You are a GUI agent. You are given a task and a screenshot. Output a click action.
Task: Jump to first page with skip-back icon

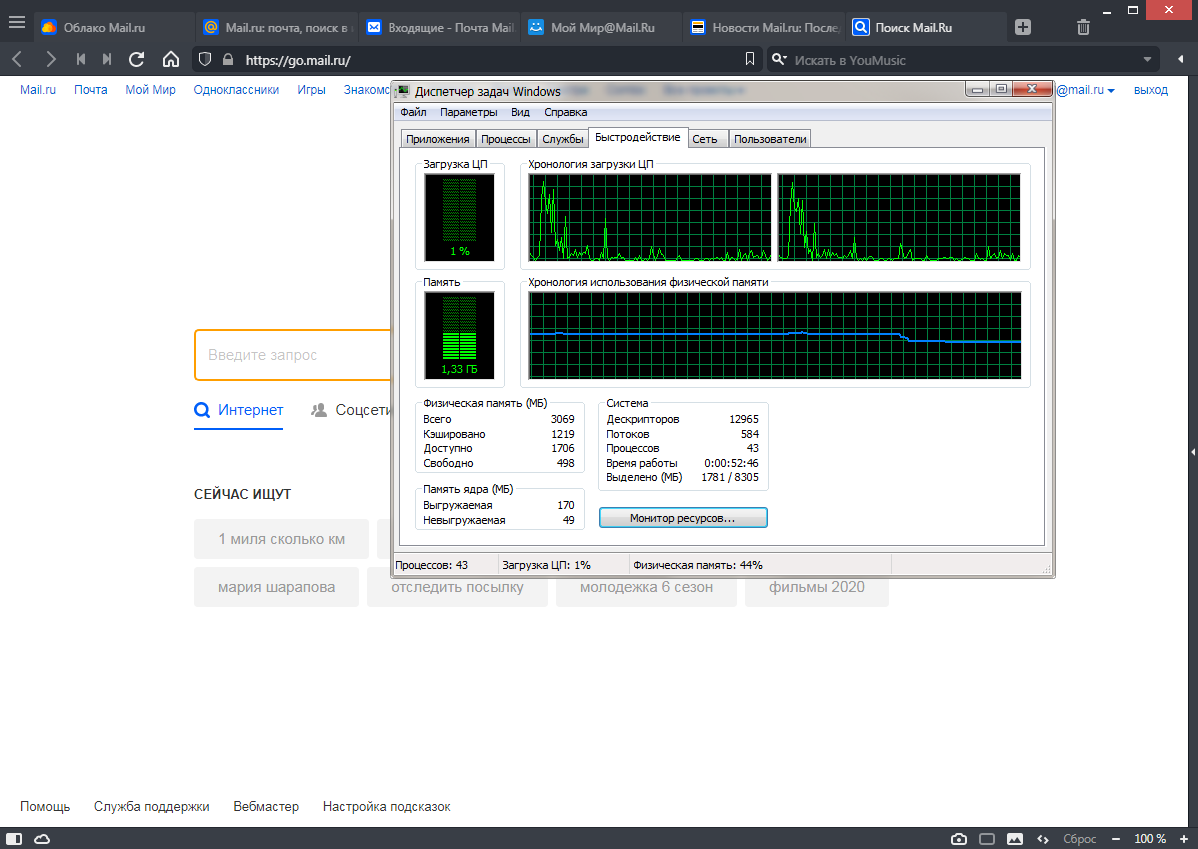[x=81, y=60]
